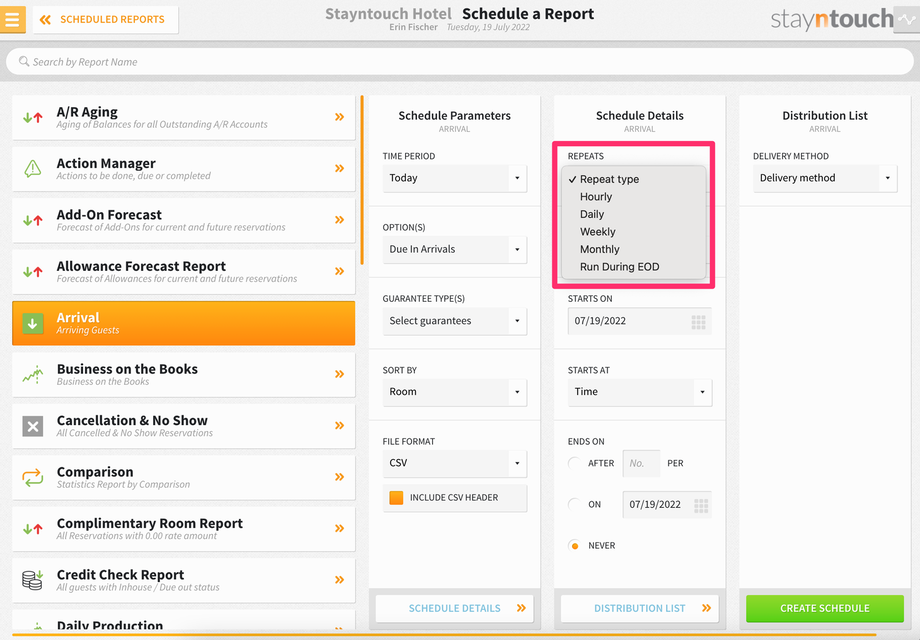Open Allowance Forecast Report via its chevrons

click(339, 272)
